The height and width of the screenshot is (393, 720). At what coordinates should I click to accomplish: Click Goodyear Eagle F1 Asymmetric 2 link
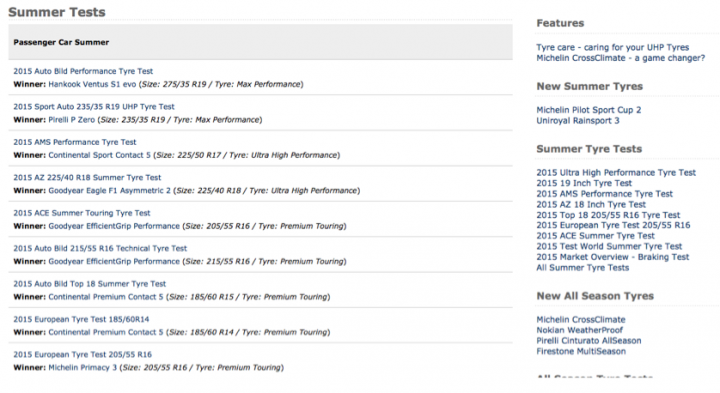point(109,191)
